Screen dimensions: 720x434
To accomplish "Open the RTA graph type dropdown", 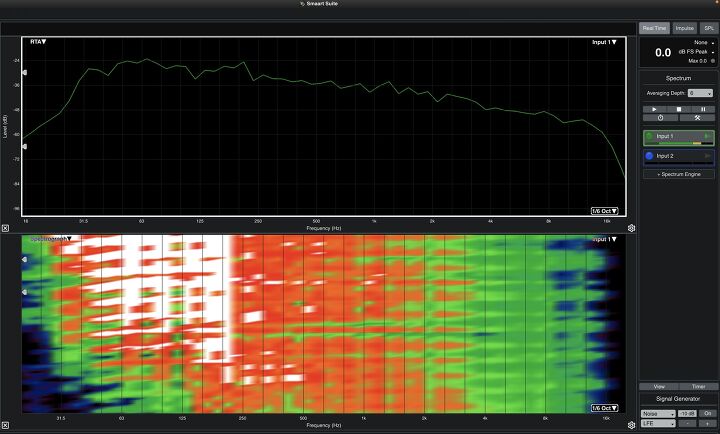I will point(38,42).
